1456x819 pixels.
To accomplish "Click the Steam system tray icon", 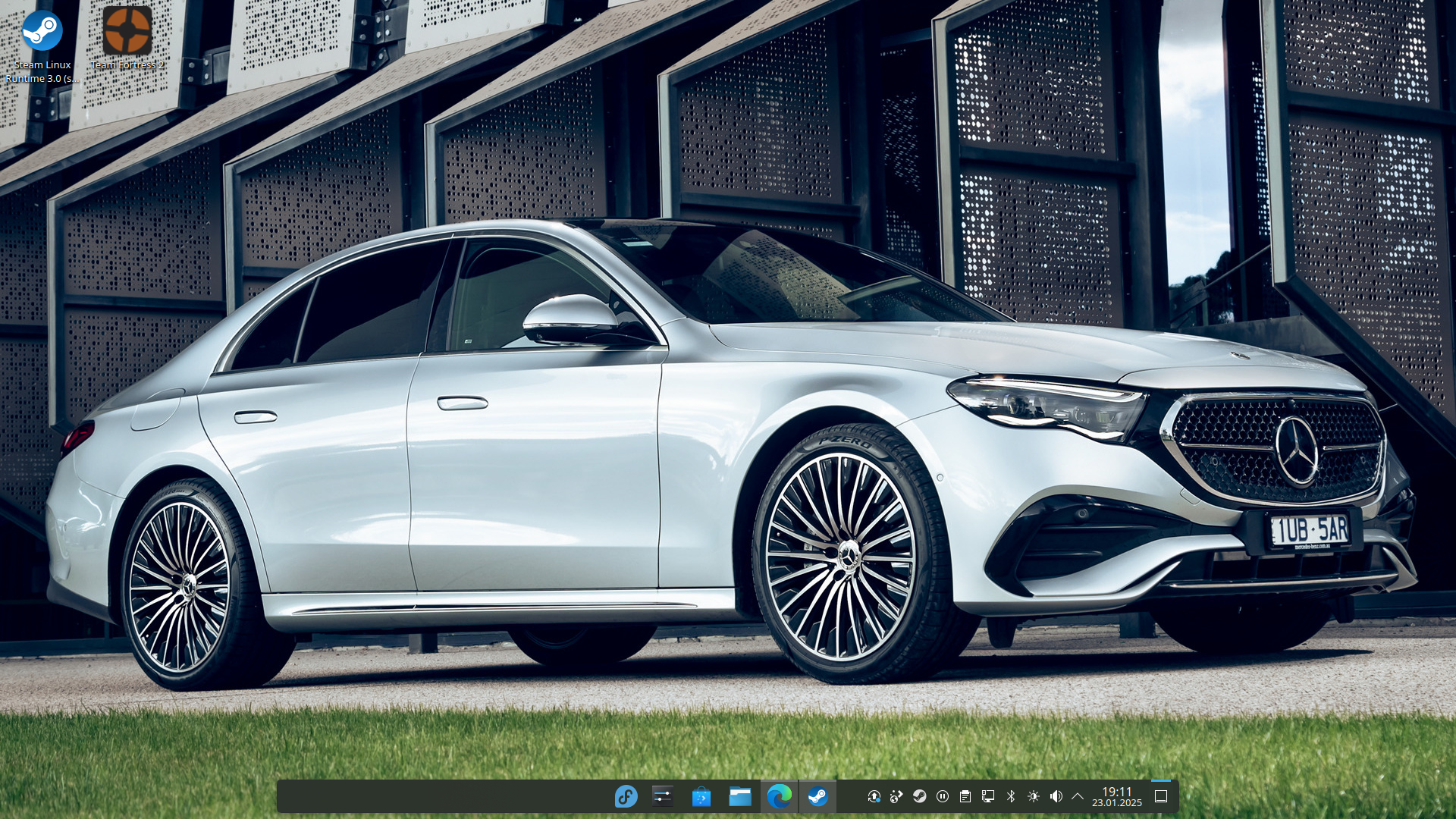I will (x=919, y=796).
